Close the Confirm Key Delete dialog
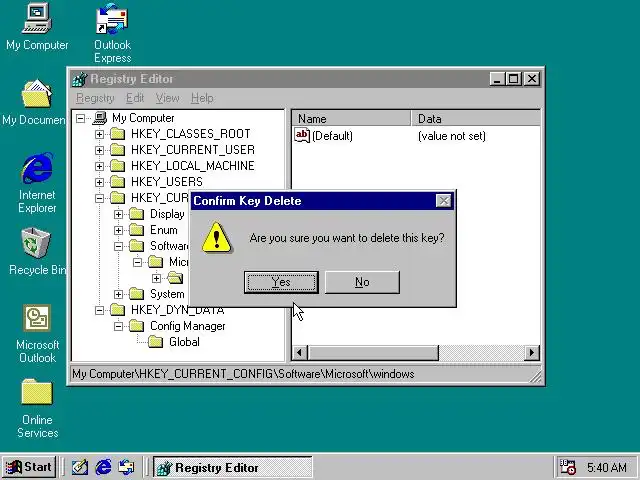640x480 pixels. coord(443,201)
